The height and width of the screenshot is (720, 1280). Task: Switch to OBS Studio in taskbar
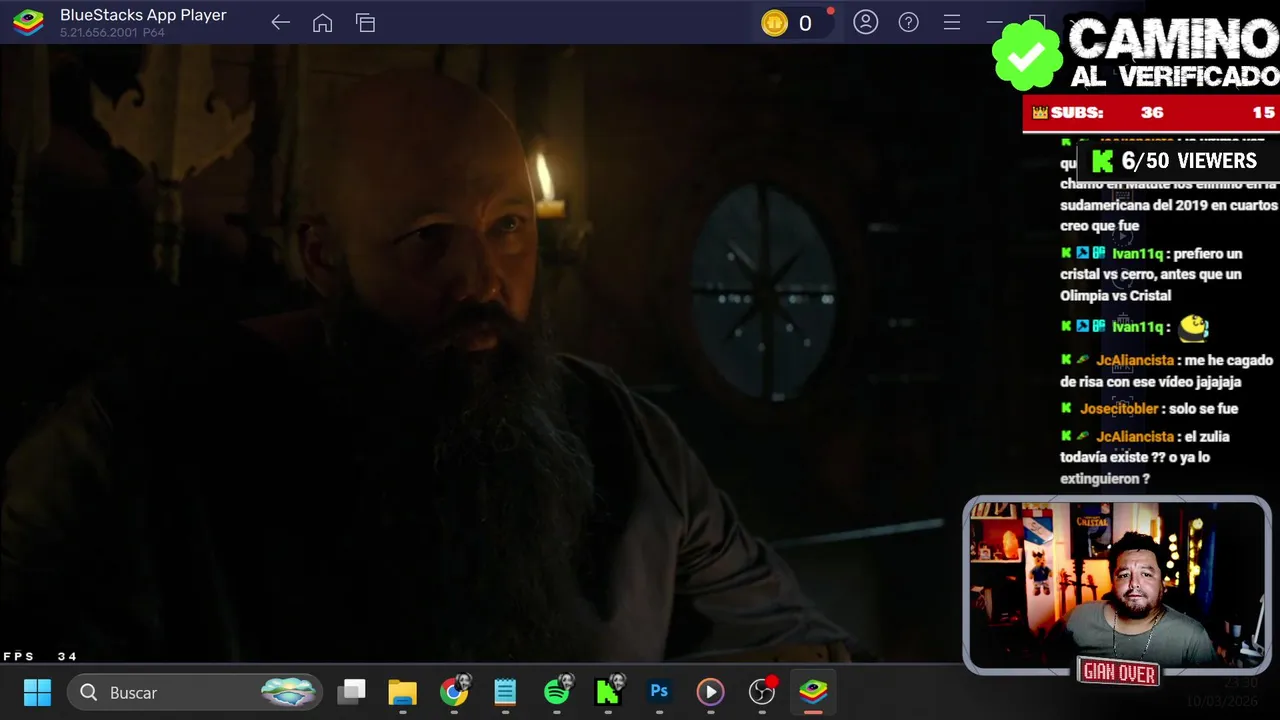(762, 691)
